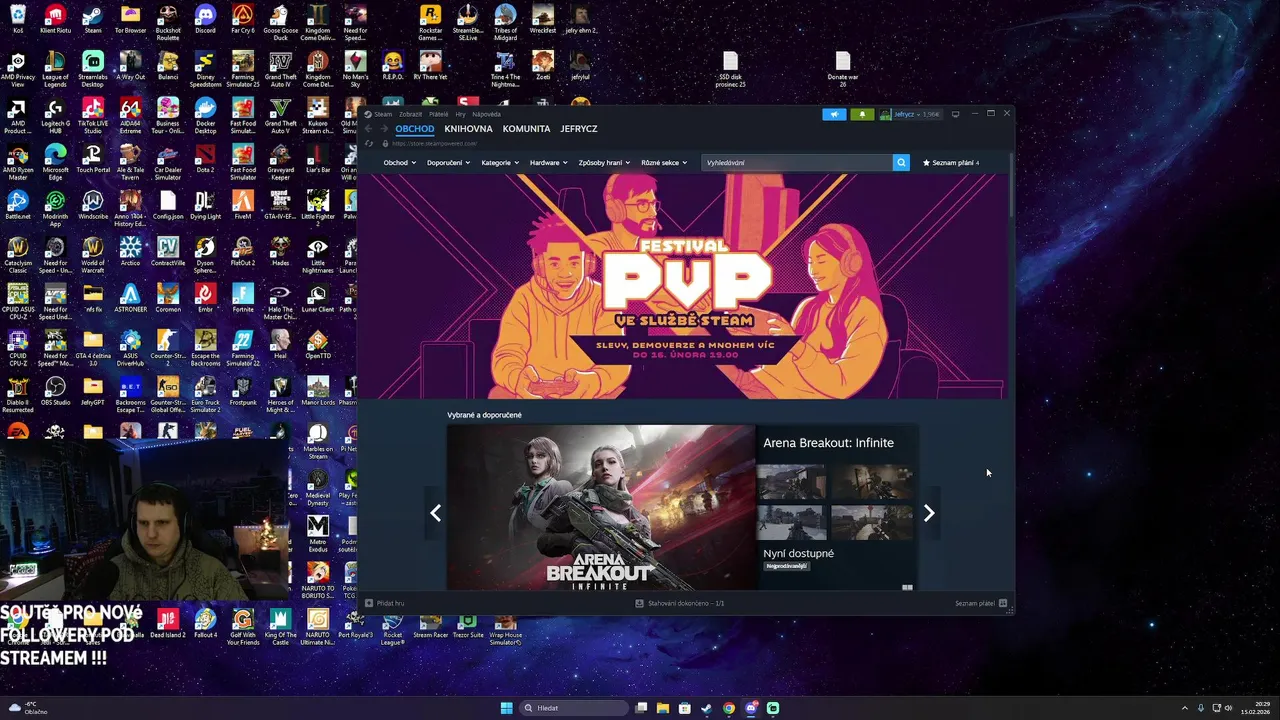This screenshot has width=1280, height=720.
Task: Select SSD disk prosinec 25 file
Action: (731, 70)
